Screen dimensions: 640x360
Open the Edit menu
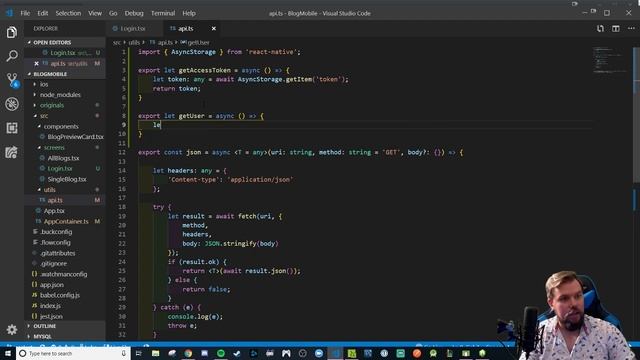coord(42,13)
